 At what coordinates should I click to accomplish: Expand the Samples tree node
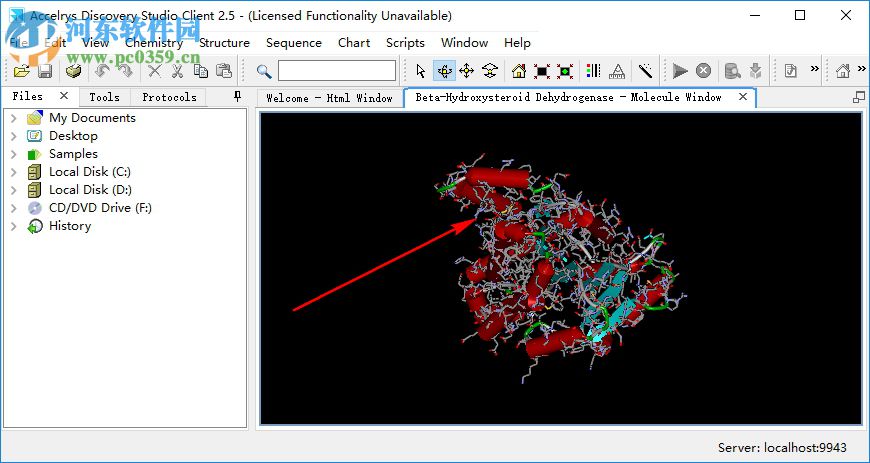point(14,154)
